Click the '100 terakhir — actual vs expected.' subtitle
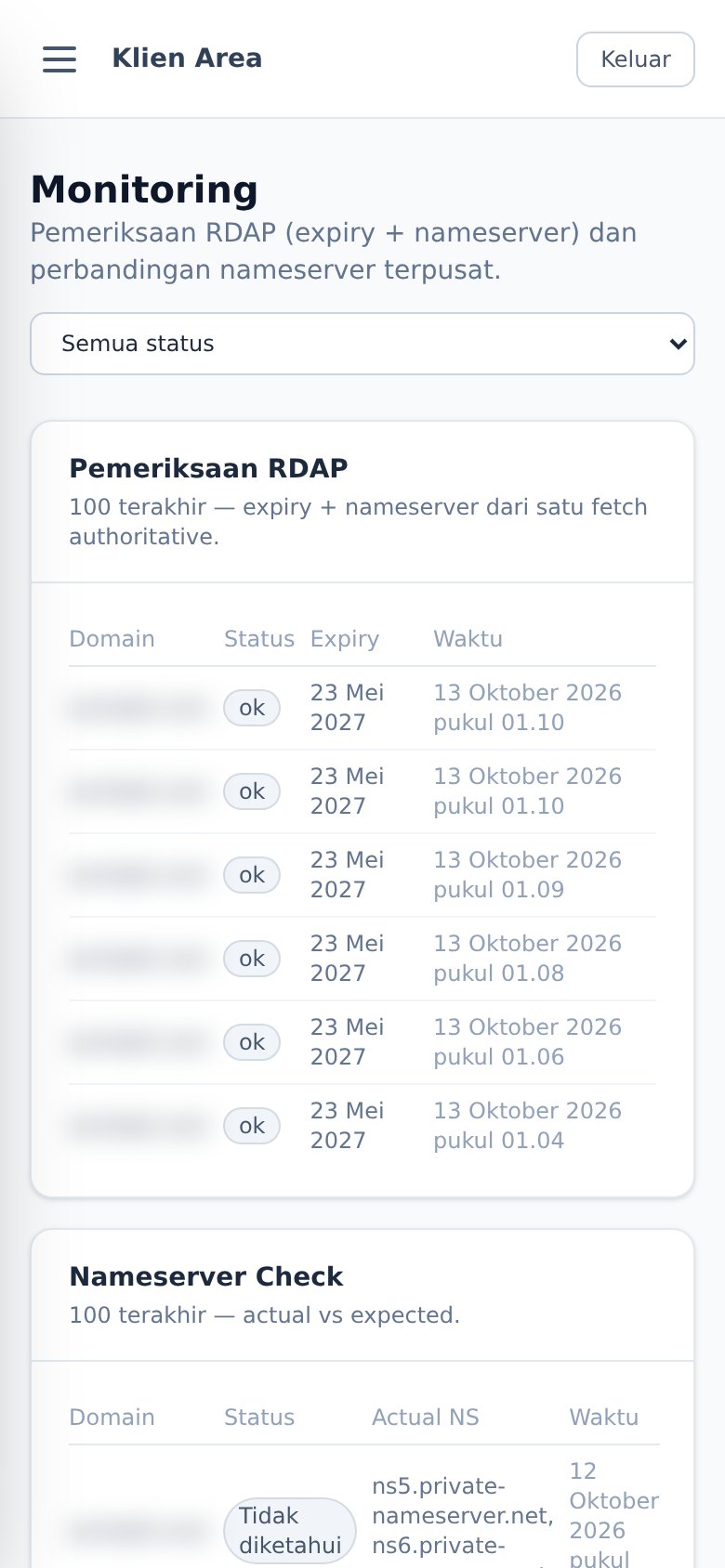725x1568 pixels. tap(265, 1315)
